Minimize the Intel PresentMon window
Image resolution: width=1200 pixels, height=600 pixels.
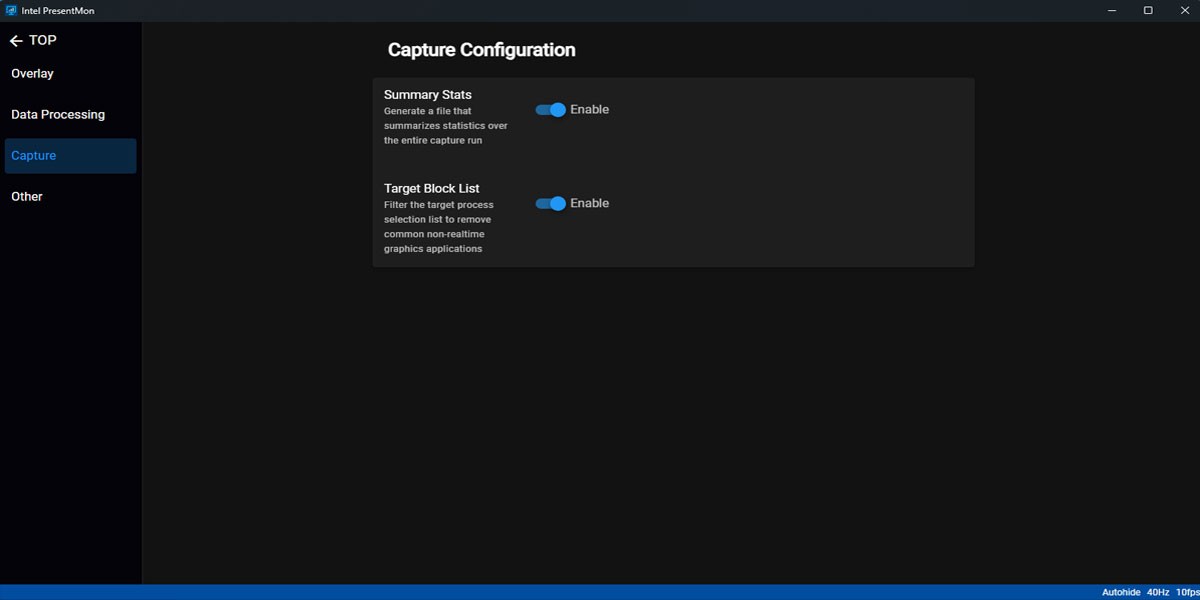[1112, 10]
